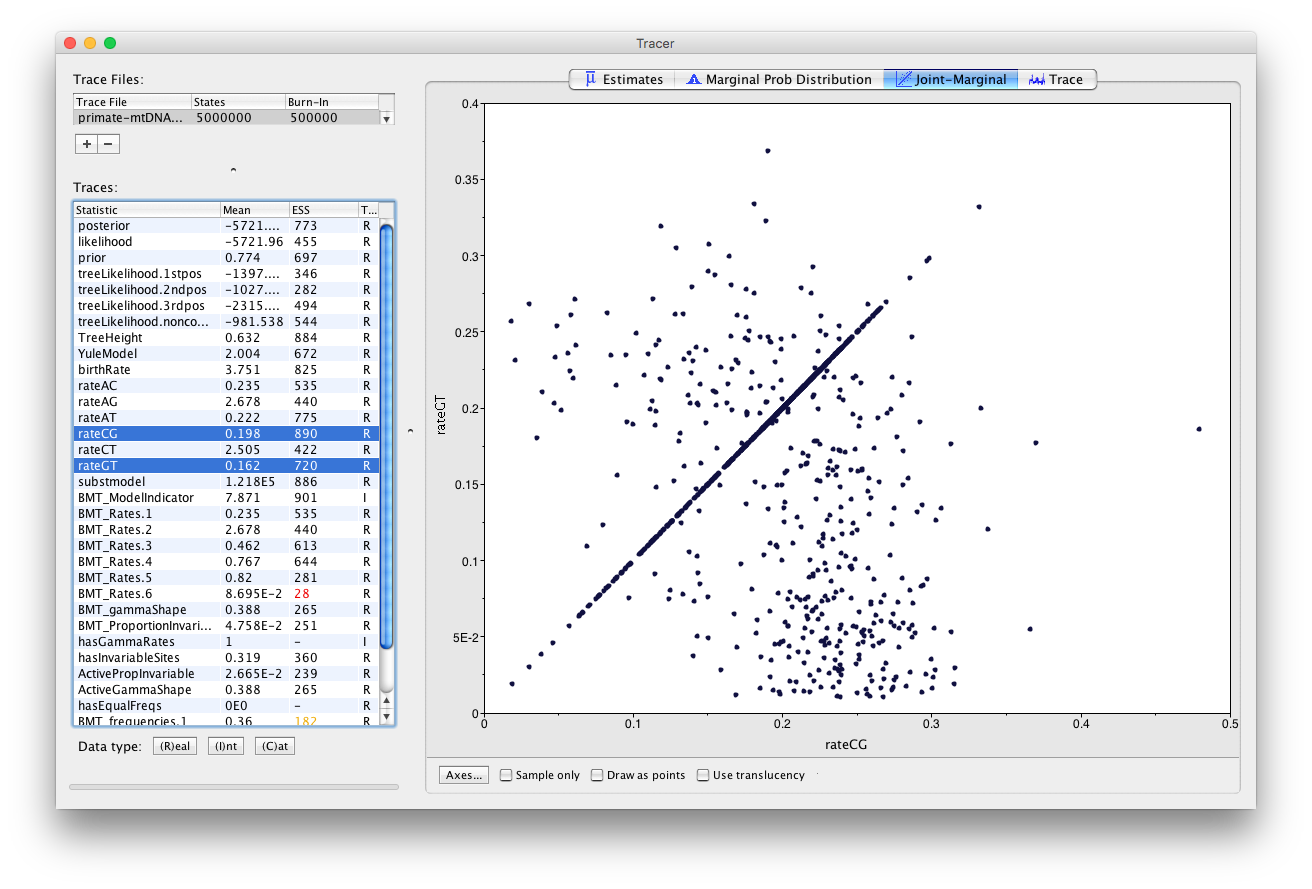Select the hasEqualFreqs row
1312x889 pixels.
pyautogui.click(x=227, y=706)
